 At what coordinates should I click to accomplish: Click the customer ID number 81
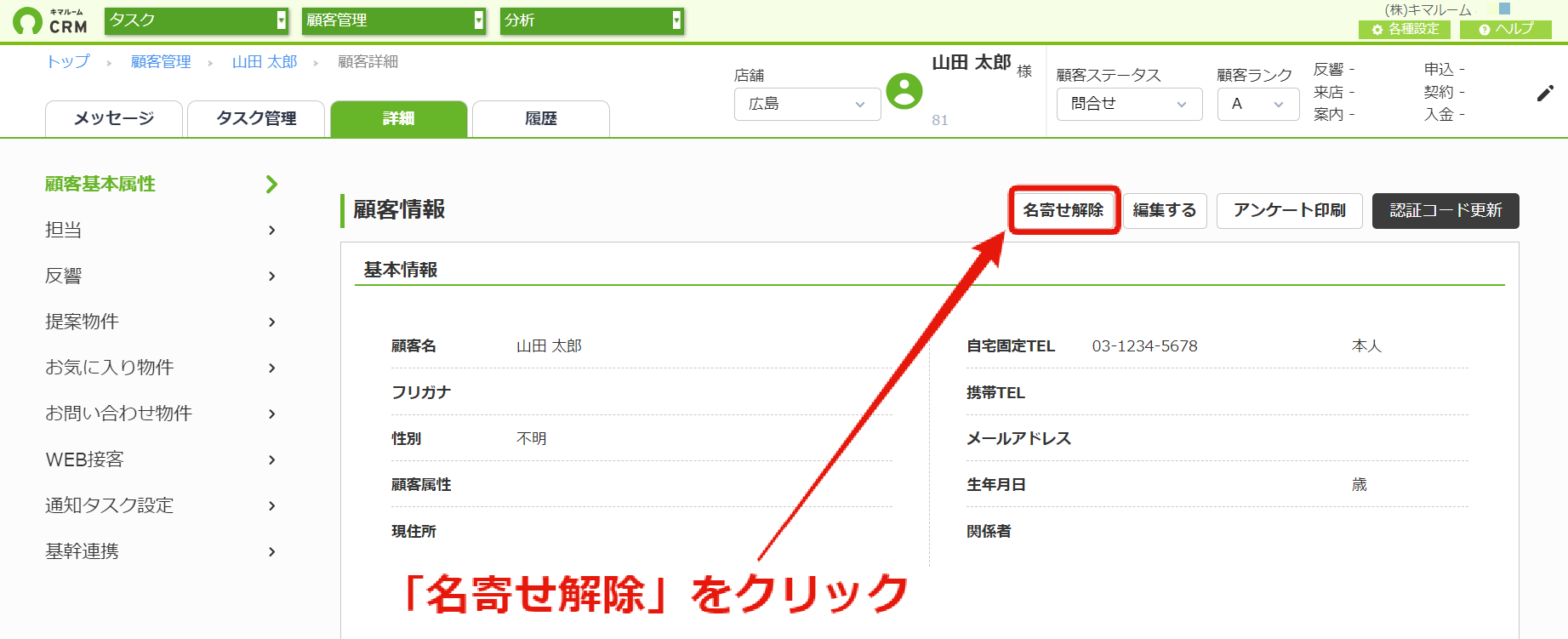point(939,120)
